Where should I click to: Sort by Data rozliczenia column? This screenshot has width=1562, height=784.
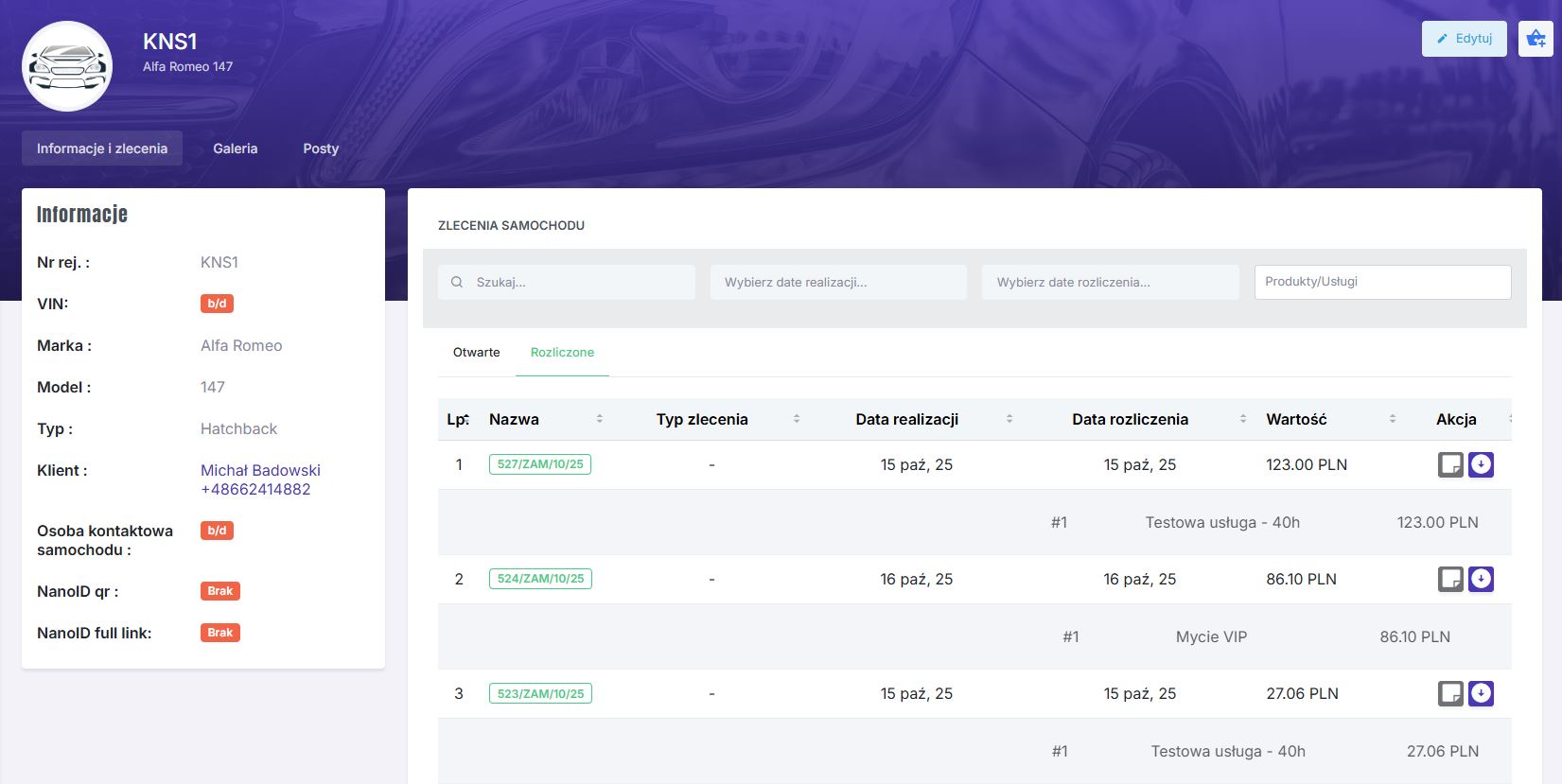pos(1242,419)
